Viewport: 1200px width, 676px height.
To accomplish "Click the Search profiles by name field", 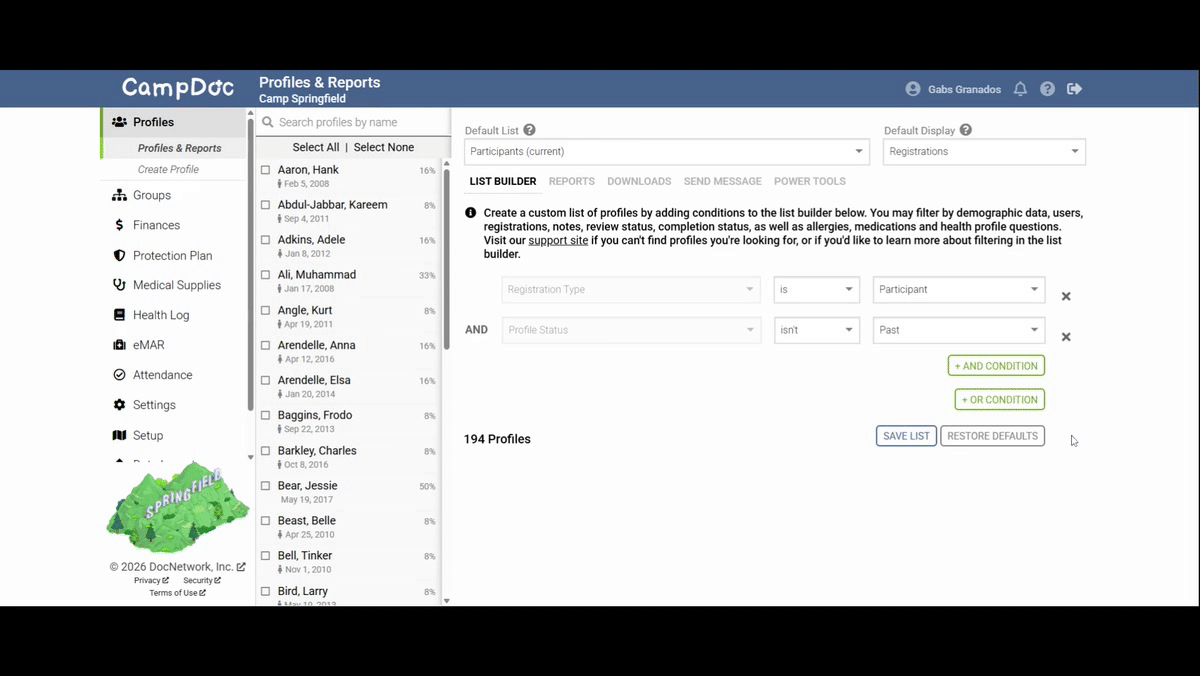I will point(353,122).
